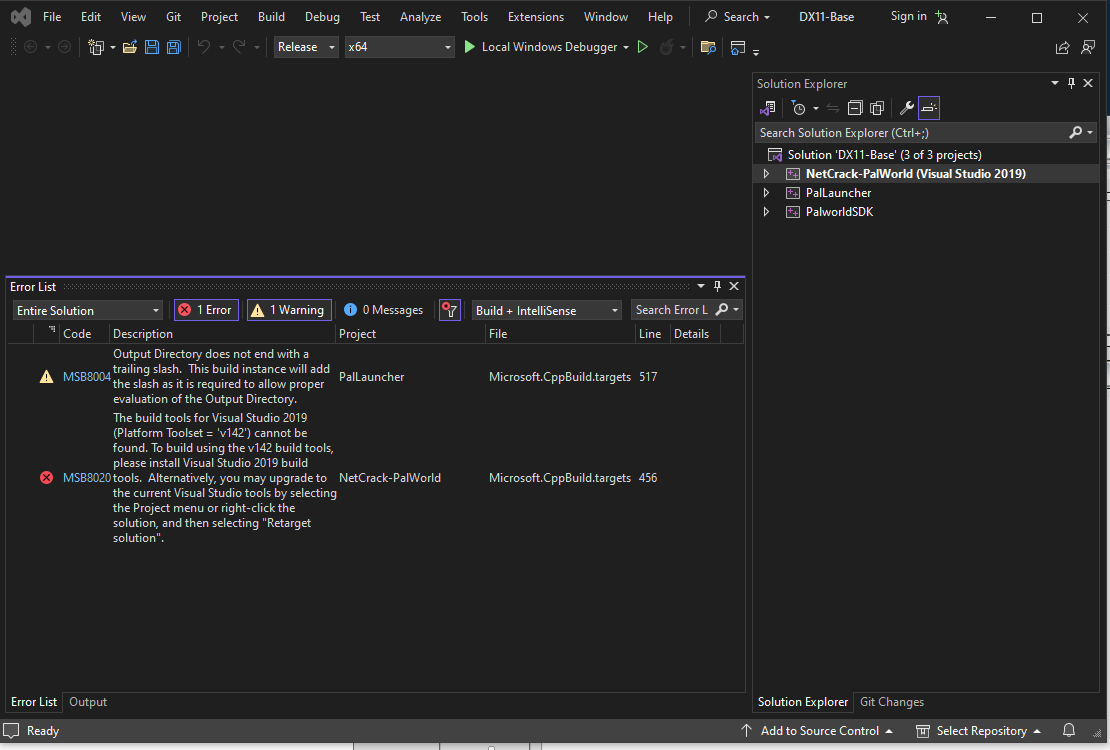Click the Find in Files folder-search icon
1110x750 pixels.
[x=707, y=47]
